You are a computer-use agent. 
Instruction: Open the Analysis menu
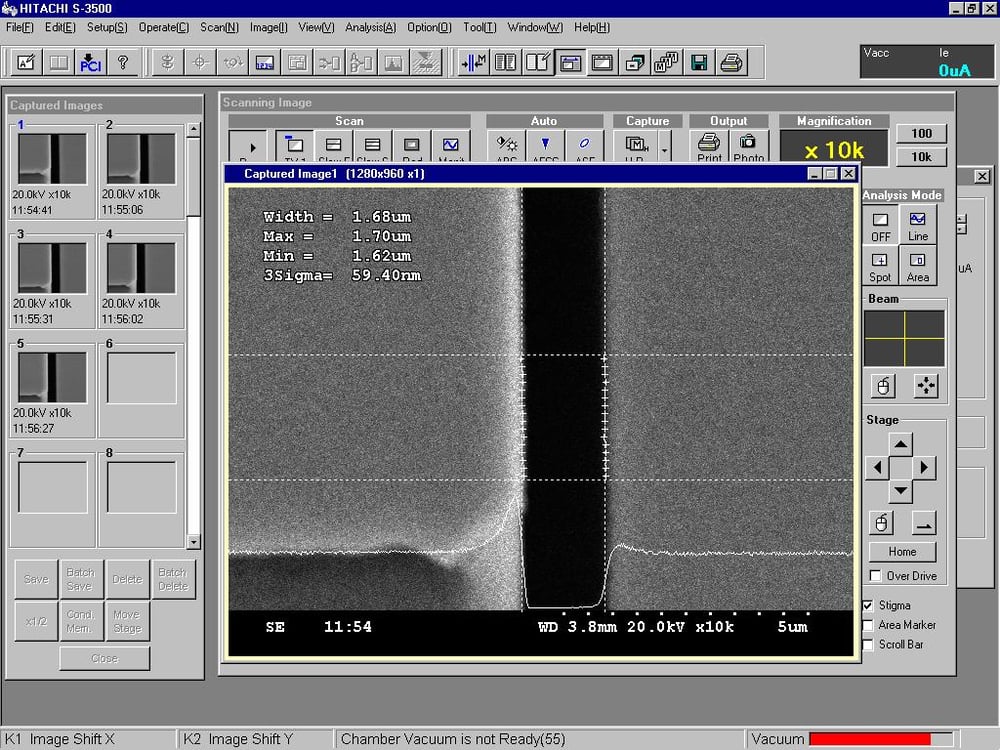370,28
